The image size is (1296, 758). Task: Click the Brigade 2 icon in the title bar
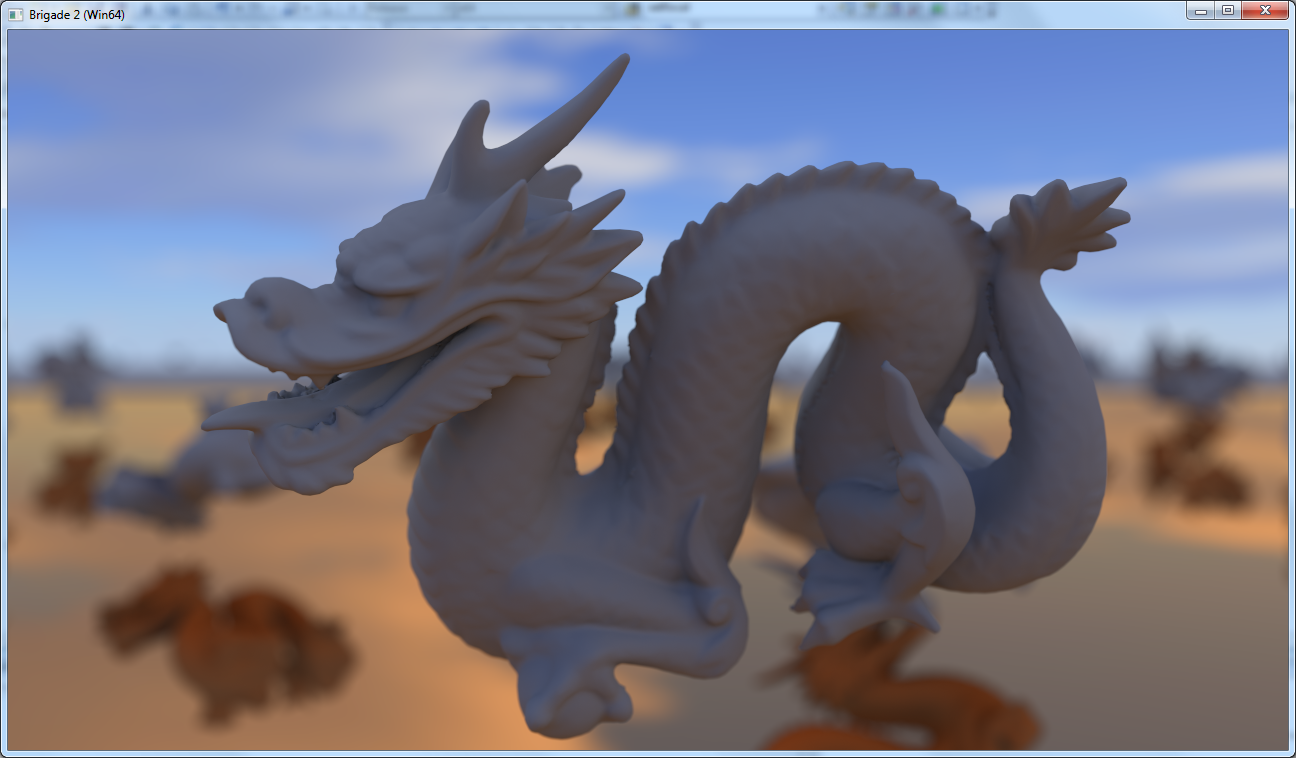click(x=16, y=10)
